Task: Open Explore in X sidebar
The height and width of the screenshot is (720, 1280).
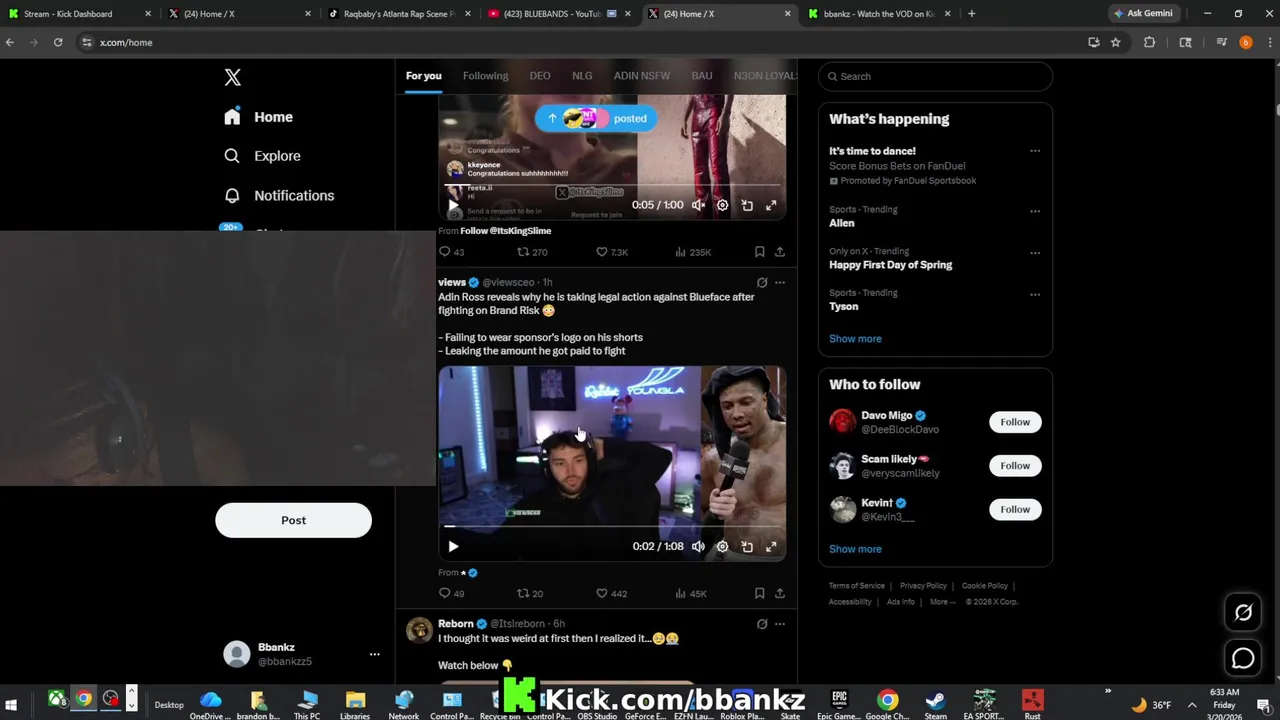Action: click(262, 156)
